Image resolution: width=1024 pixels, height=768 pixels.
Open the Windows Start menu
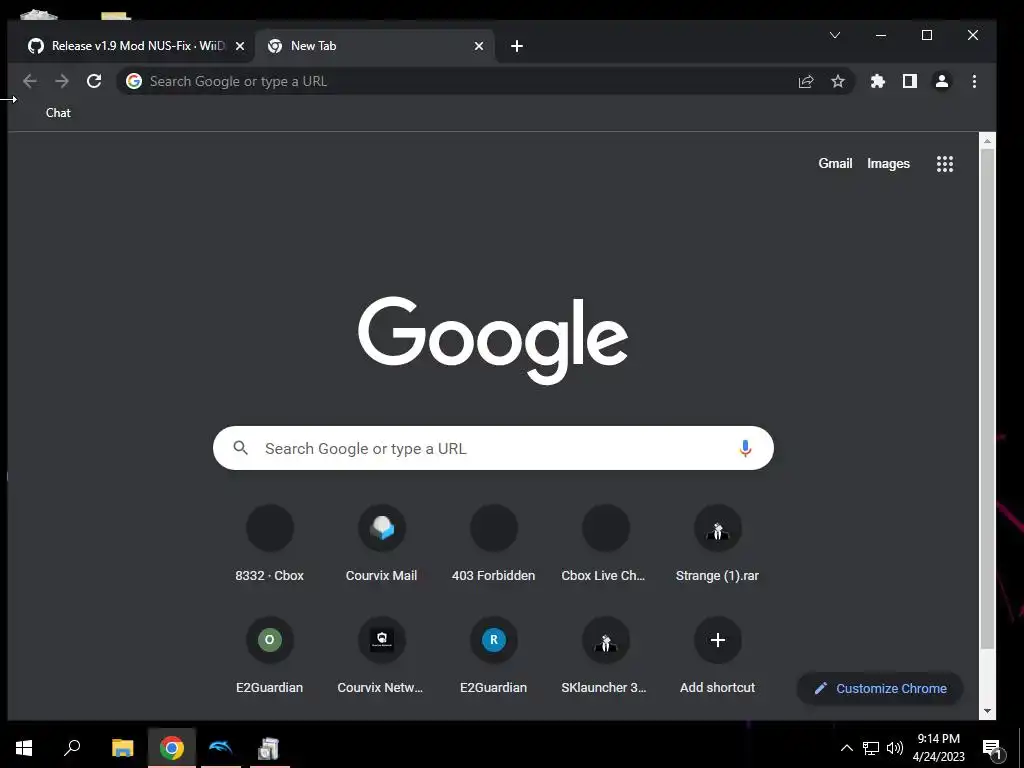(x=24, y=748)
